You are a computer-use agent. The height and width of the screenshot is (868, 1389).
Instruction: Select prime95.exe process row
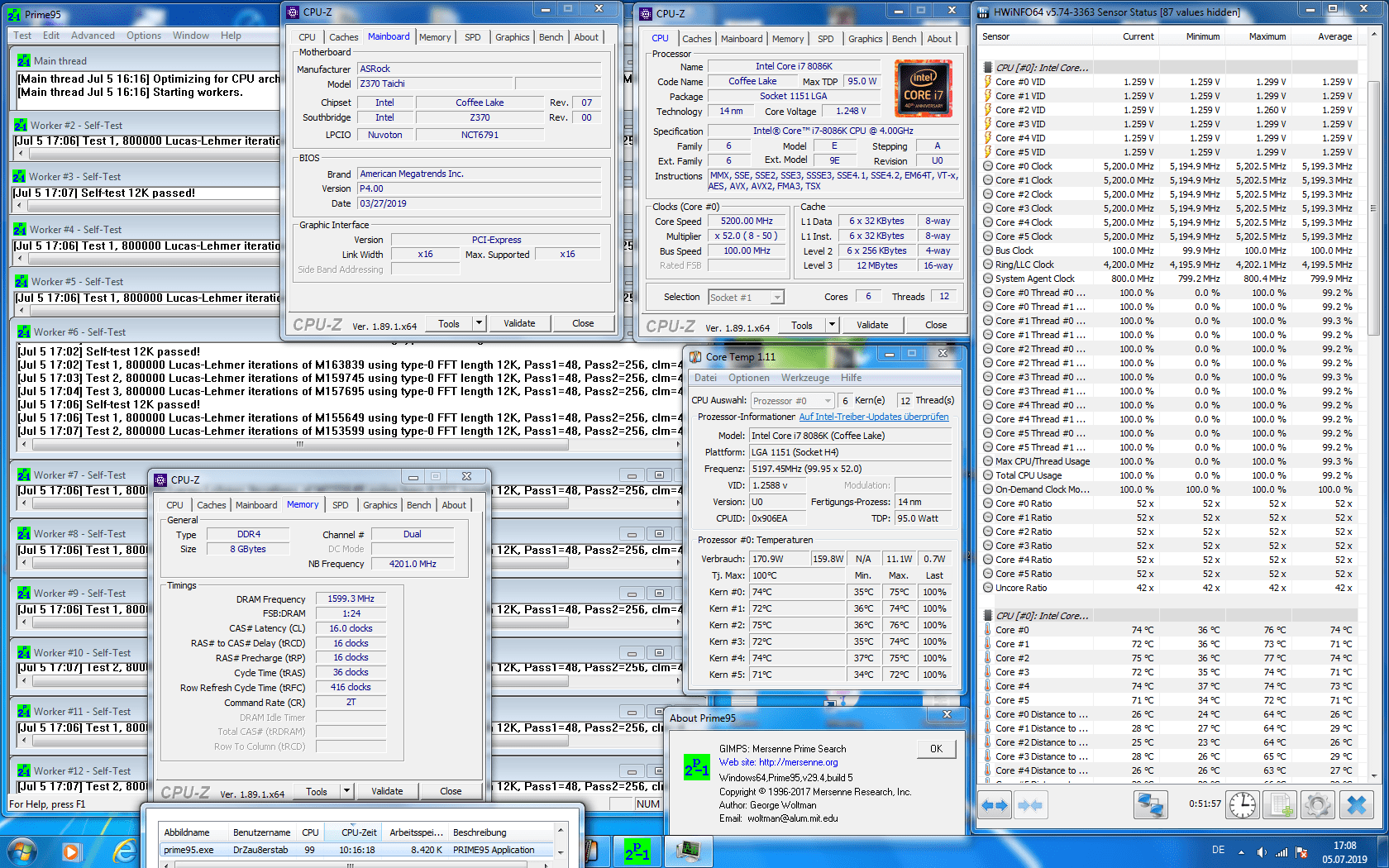tap(357, 850)
